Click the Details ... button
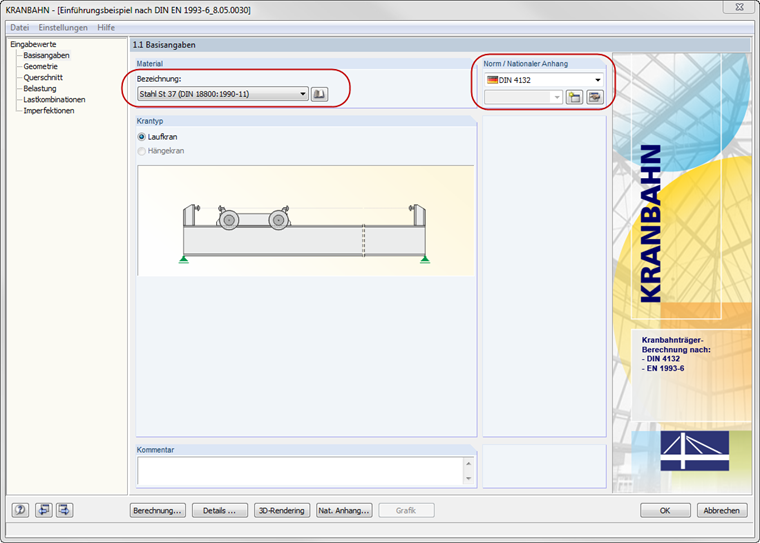The image size is (760, 543). [x=220, y=511]
